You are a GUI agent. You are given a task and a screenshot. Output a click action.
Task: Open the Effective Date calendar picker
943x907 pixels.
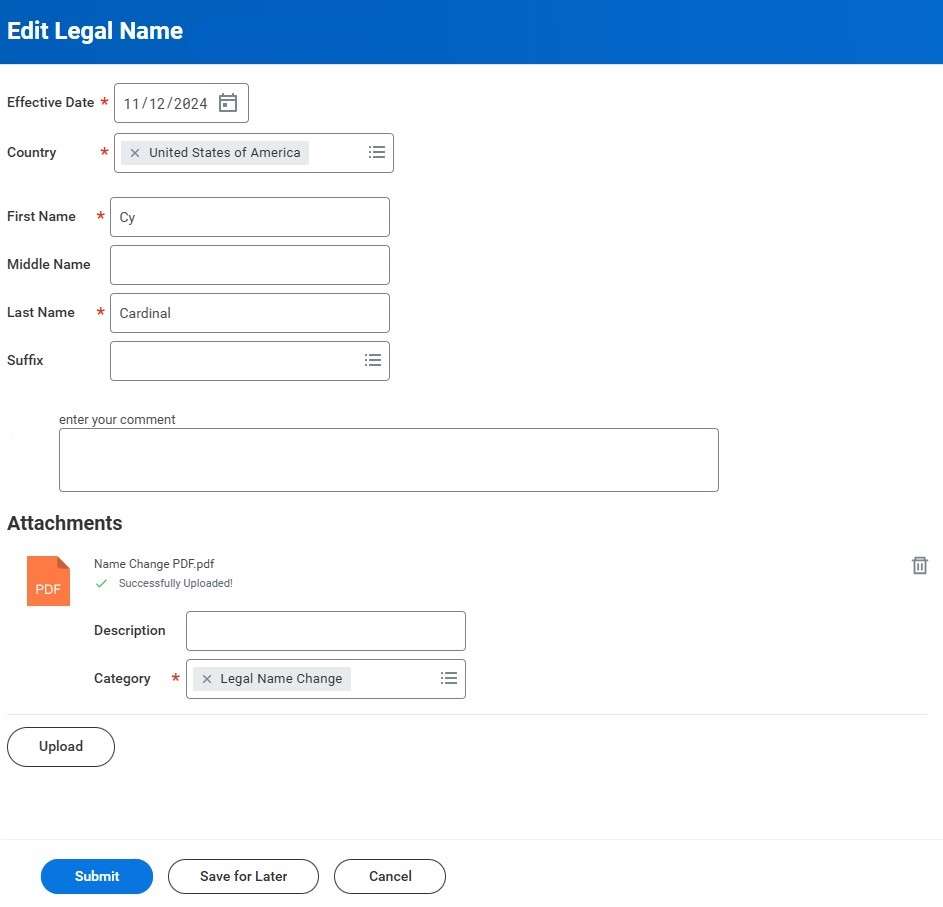click(x=227, y=103)
